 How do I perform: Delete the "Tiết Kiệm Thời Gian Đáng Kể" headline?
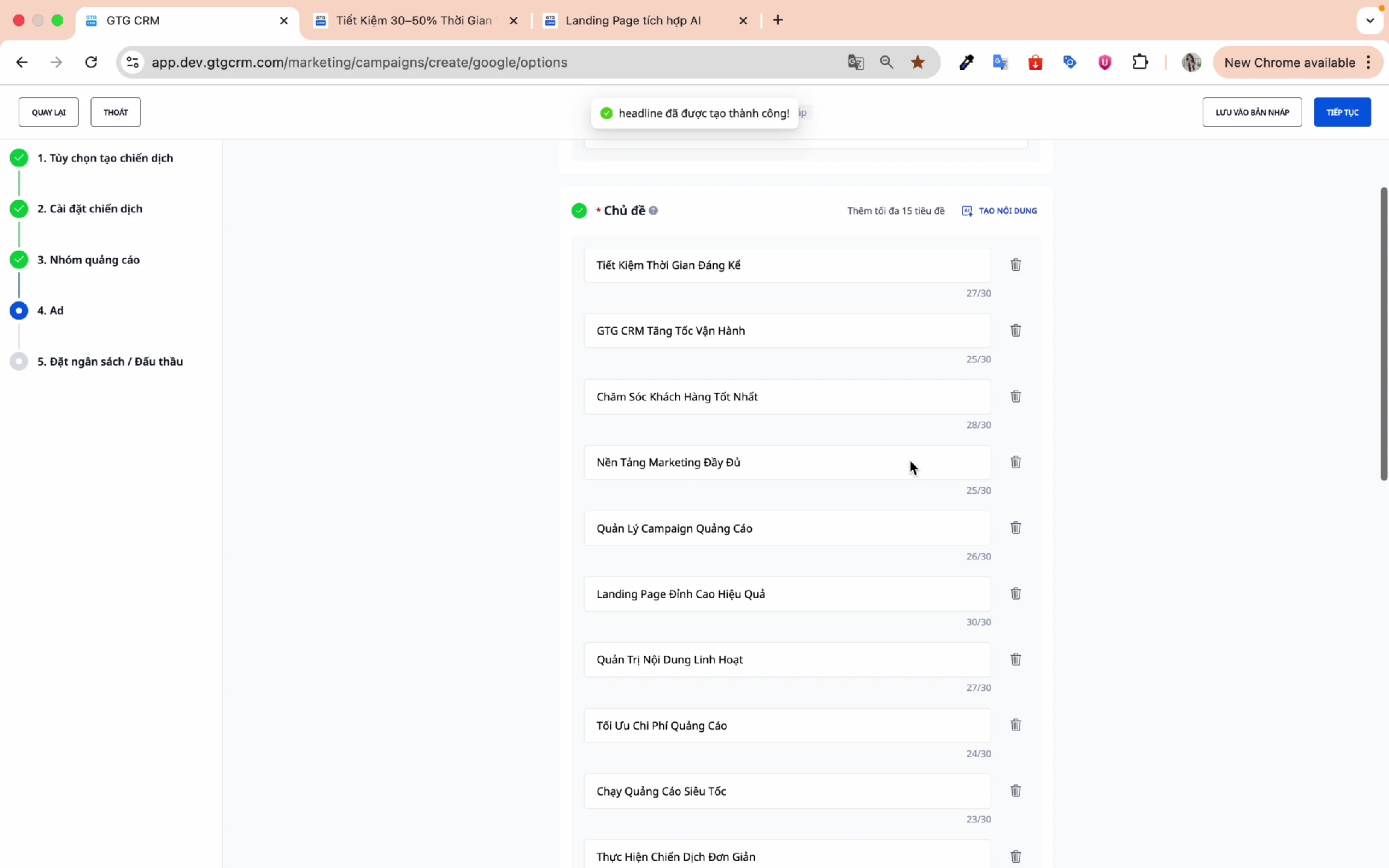point(1015,265)
